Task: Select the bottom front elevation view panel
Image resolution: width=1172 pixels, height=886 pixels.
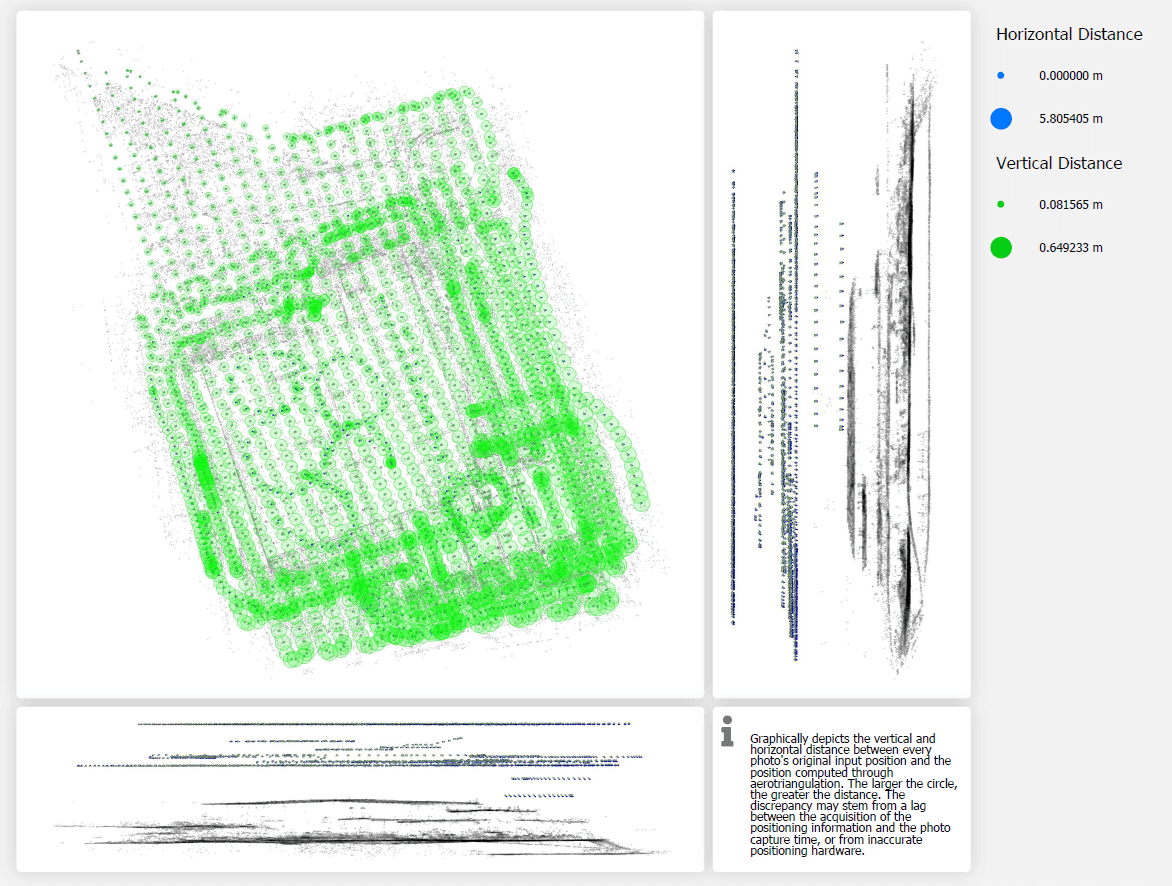Action: [x=360, y=790]
